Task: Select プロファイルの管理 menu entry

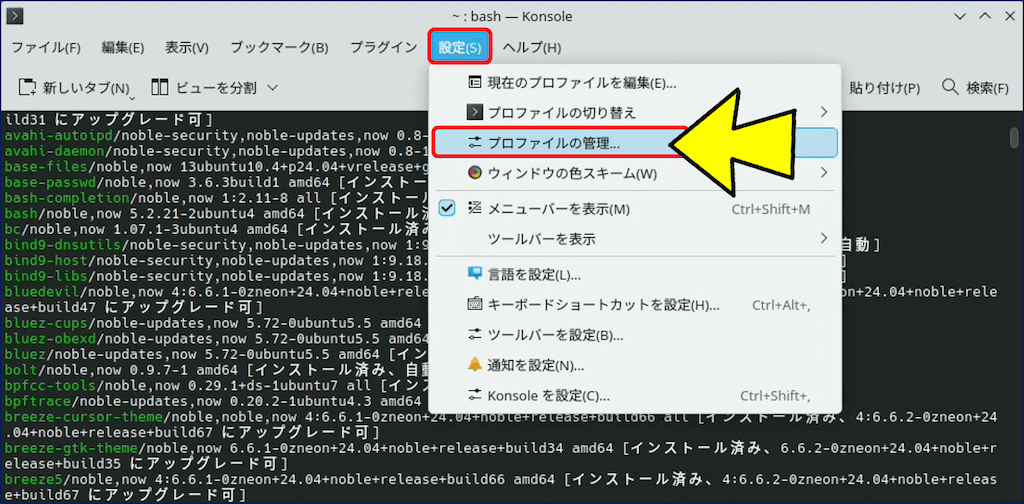Action: [x=553, y=143]
